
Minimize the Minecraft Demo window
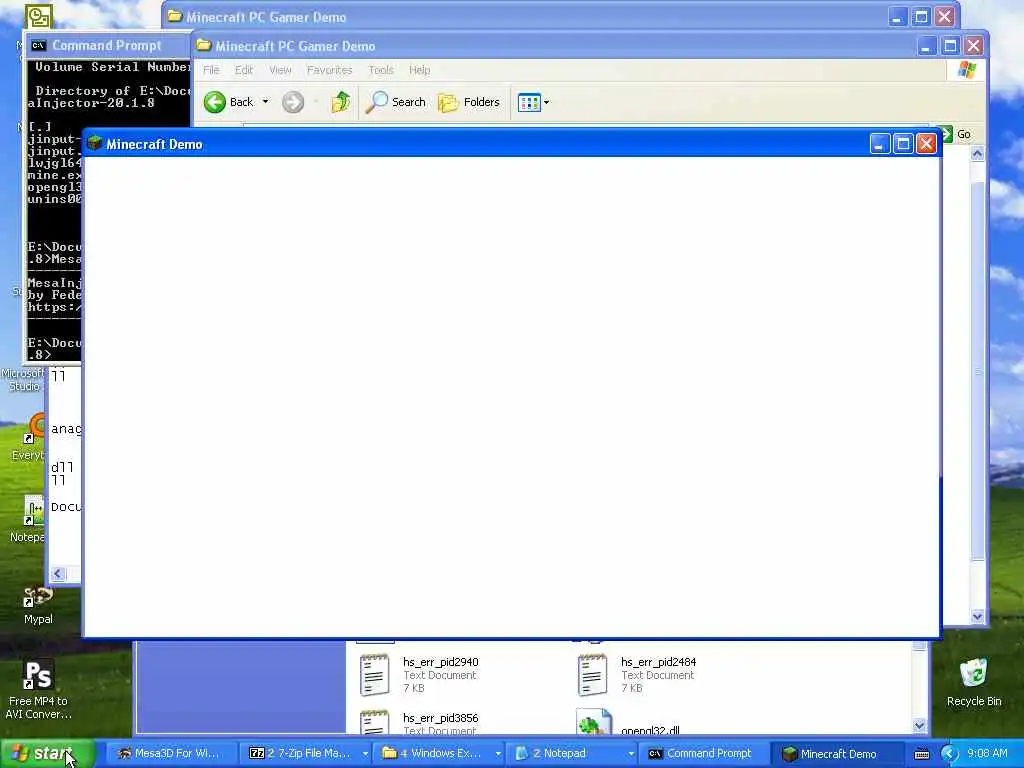[880, 144]
